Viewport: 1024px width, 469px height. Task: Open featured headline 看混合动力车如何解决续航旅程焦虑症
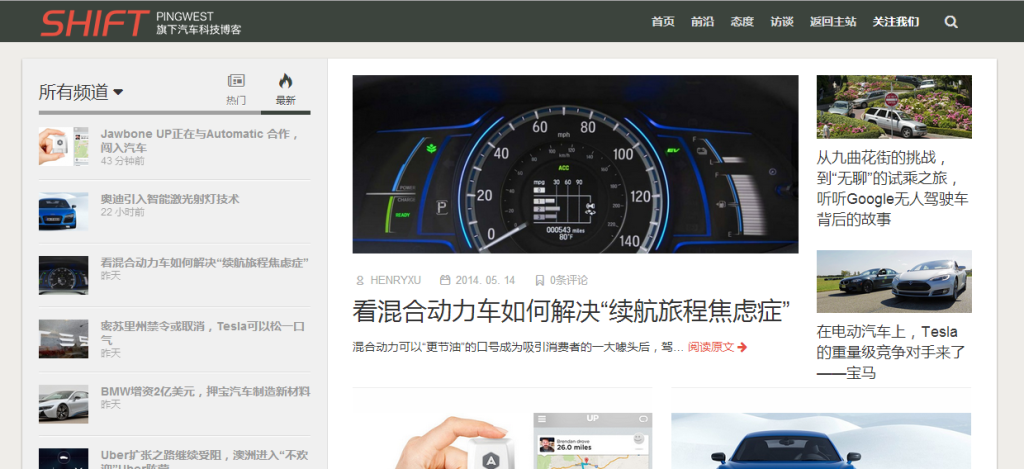coord(571,311)
